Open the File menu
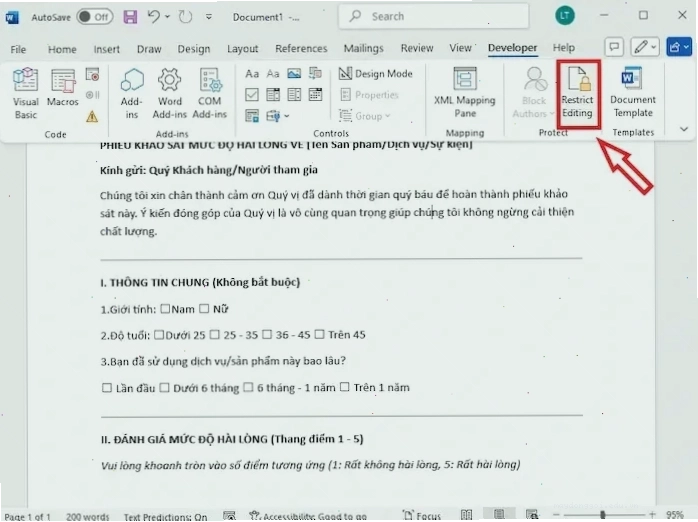 tap(18, 49)
